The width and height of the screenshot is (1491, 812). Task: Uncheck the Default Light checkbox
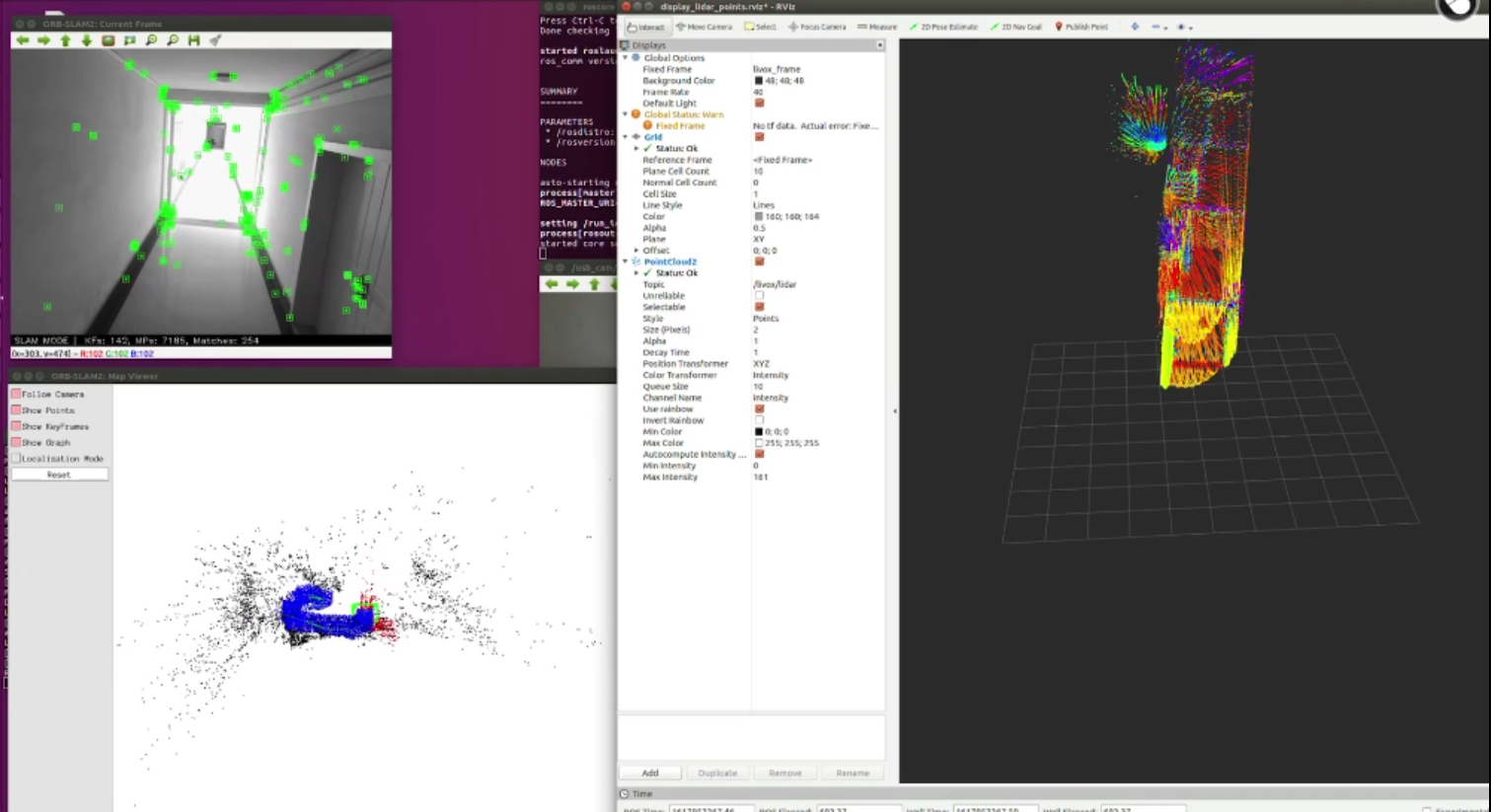[x=759, y=103]
